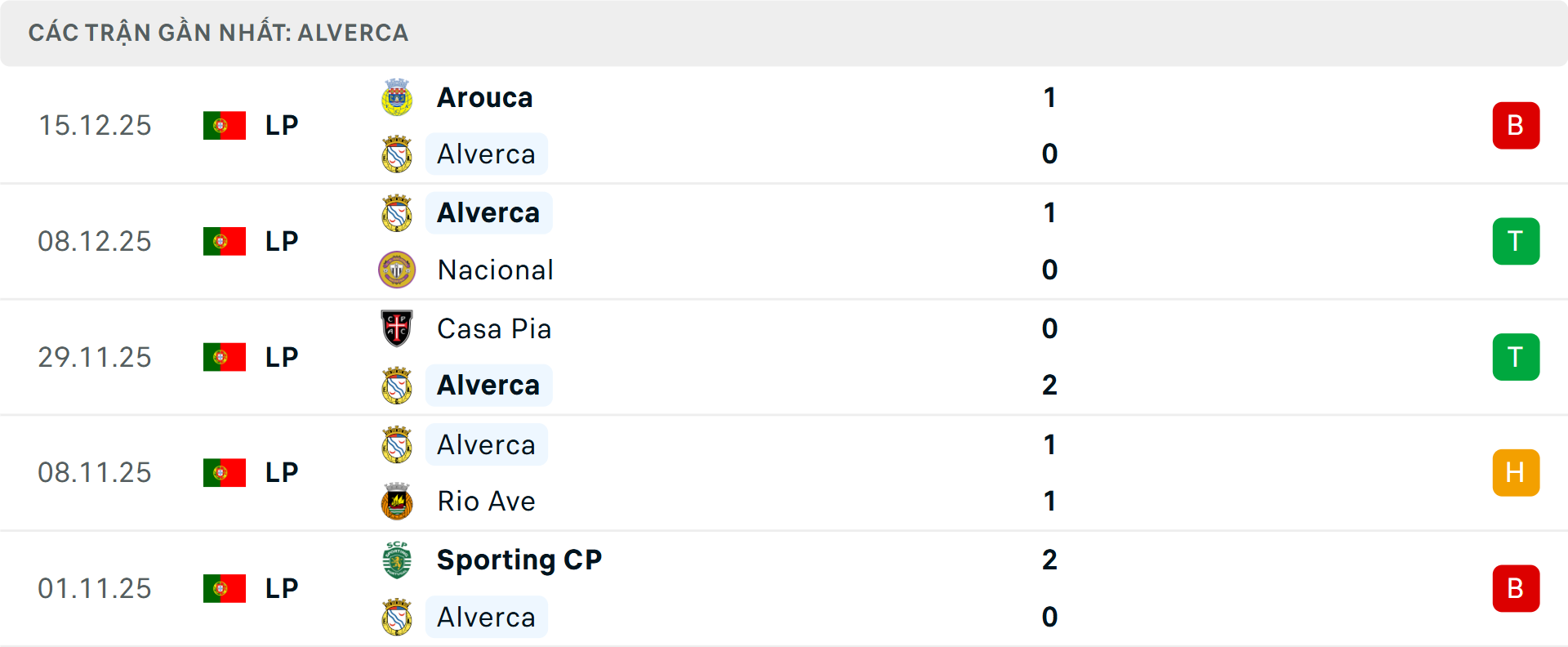
Task: Click the Sporting CP club crest
Action: 397,560
